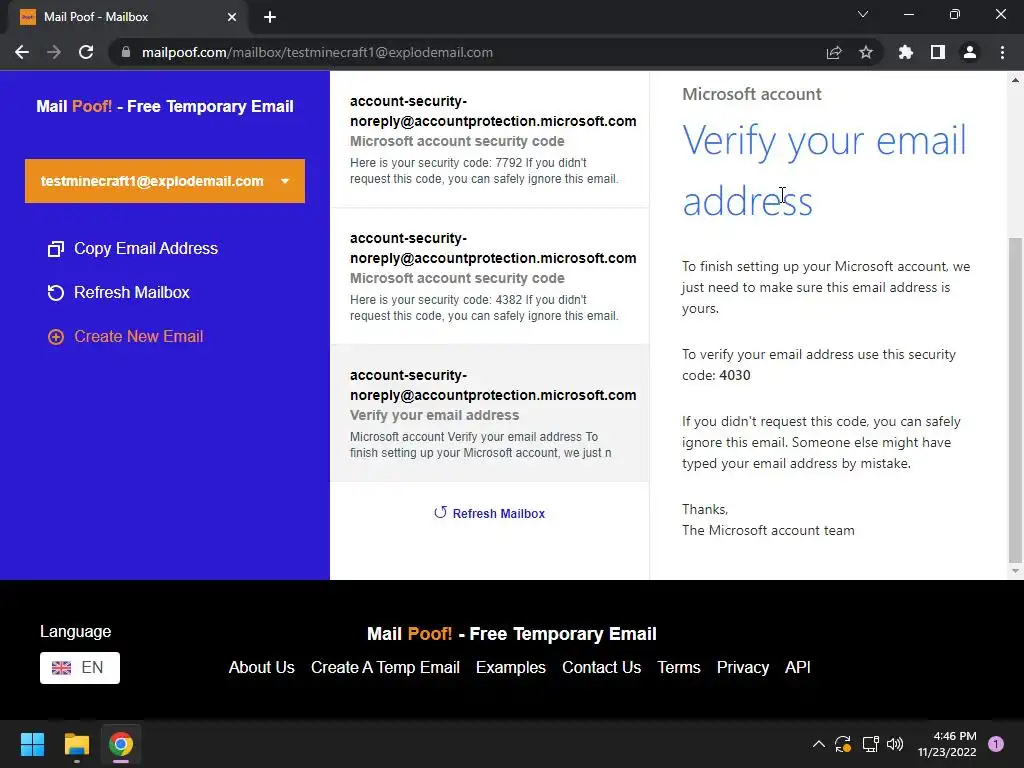
Task: Open the Privacy footer link
Action: click(743, 667)
